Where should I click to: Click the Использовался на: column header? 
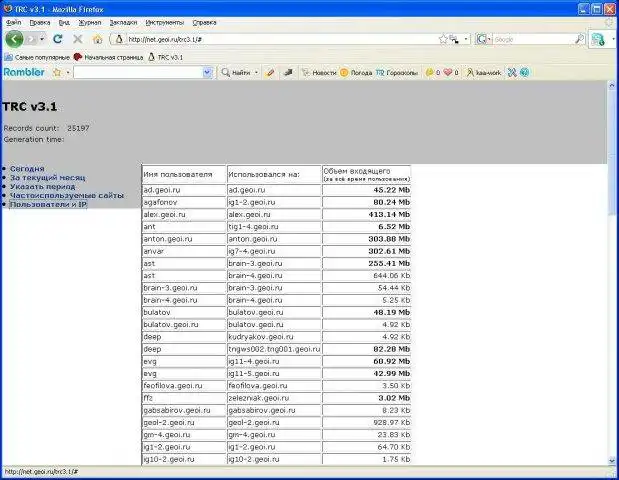[x=274, y=174]
